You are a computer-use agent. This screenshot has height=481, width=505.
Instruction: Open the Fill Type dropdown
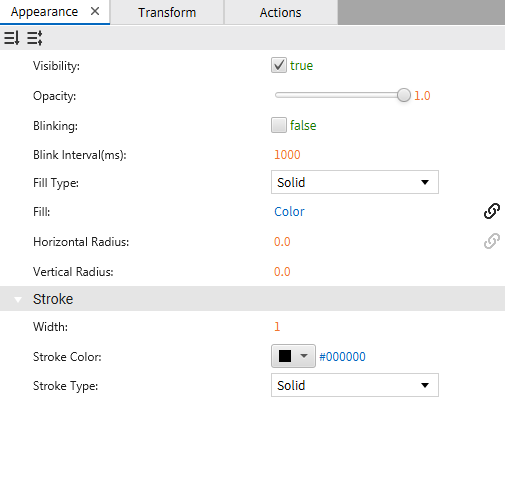355,182
